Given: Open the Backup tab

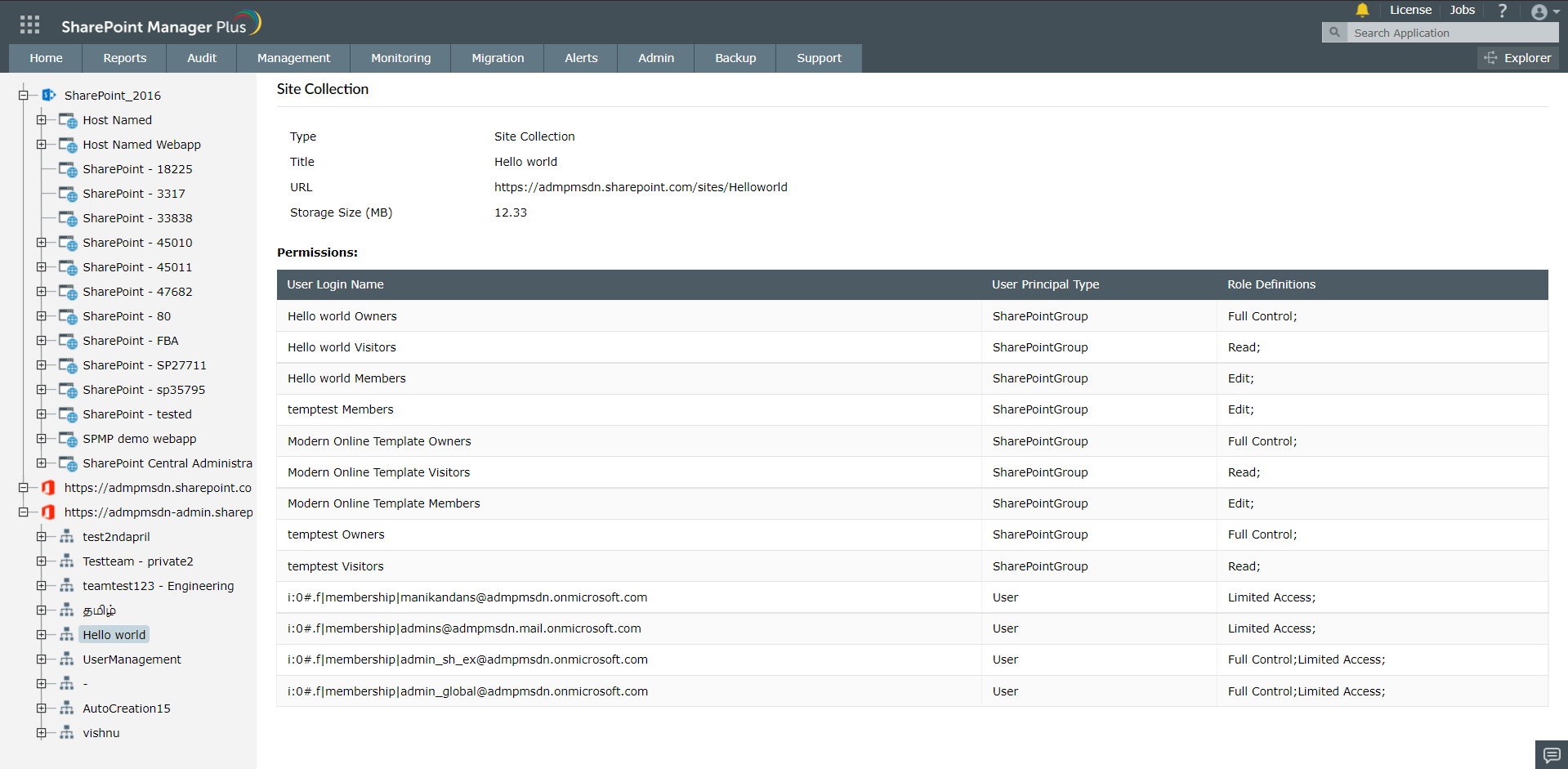Looking at the screenshot, I should click(x=735, y=58).
